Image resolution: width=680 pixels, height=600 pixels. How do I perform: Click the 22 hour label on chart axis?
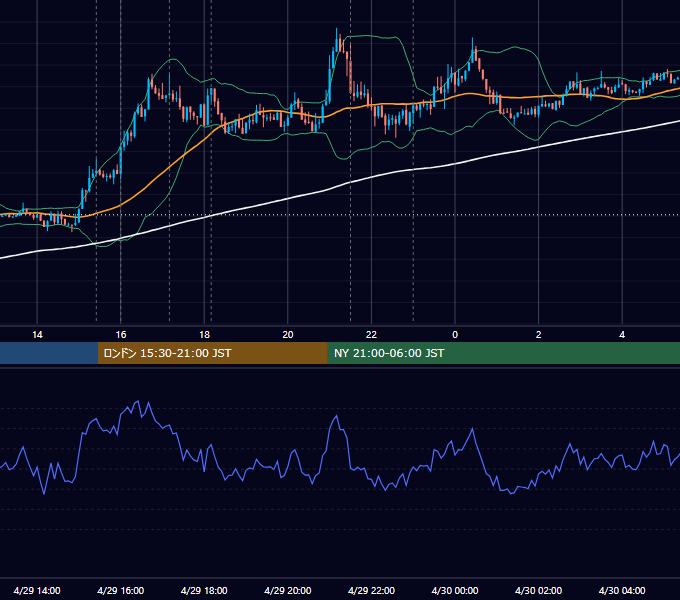[371, 335]
